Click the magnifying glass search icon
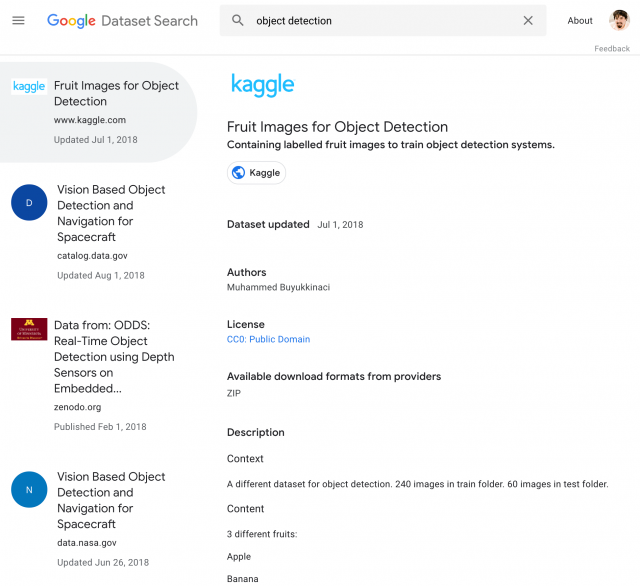Screen dimensions: 640x586 point(238,20)
